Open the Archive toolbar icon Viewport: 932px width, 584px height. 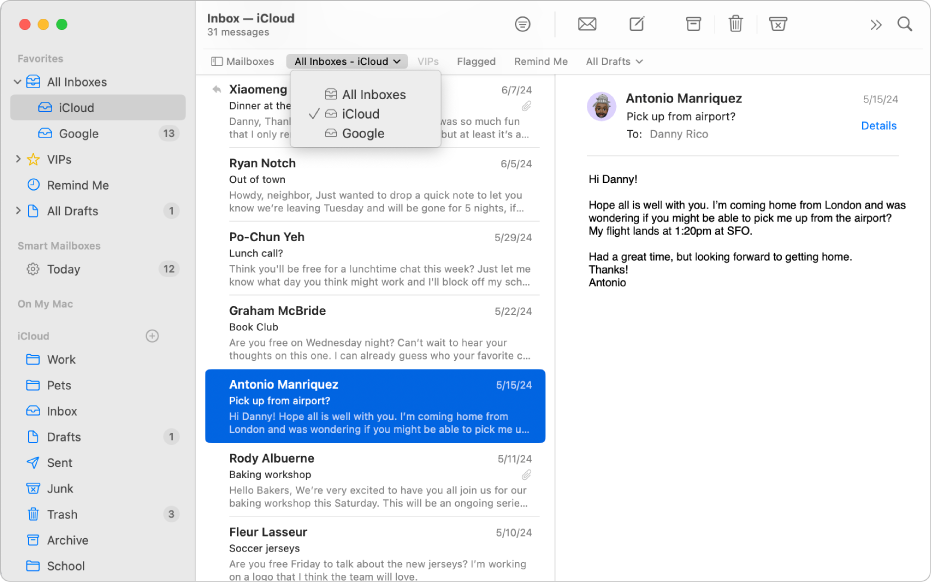point(693,23)
